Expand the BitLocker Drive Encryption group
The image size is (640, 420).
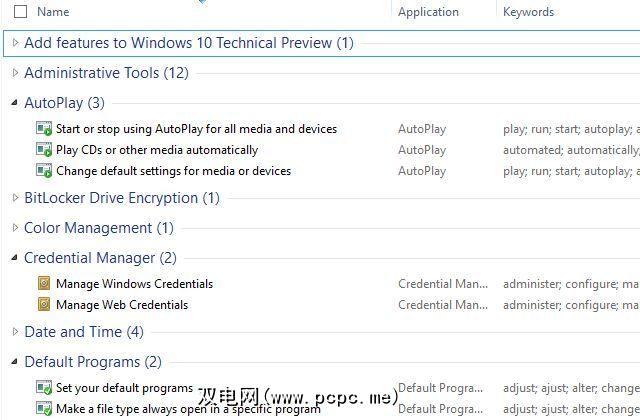[15, 198]
